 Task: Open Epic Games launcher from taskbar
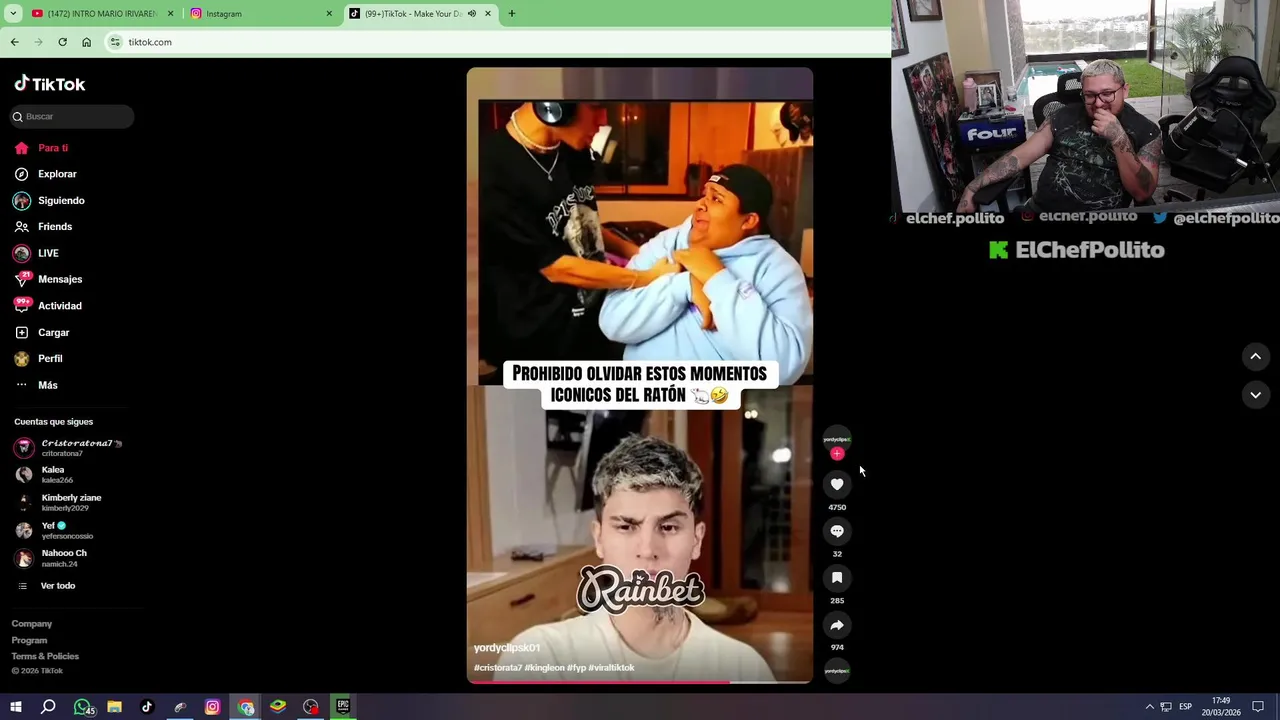point(343,707)
